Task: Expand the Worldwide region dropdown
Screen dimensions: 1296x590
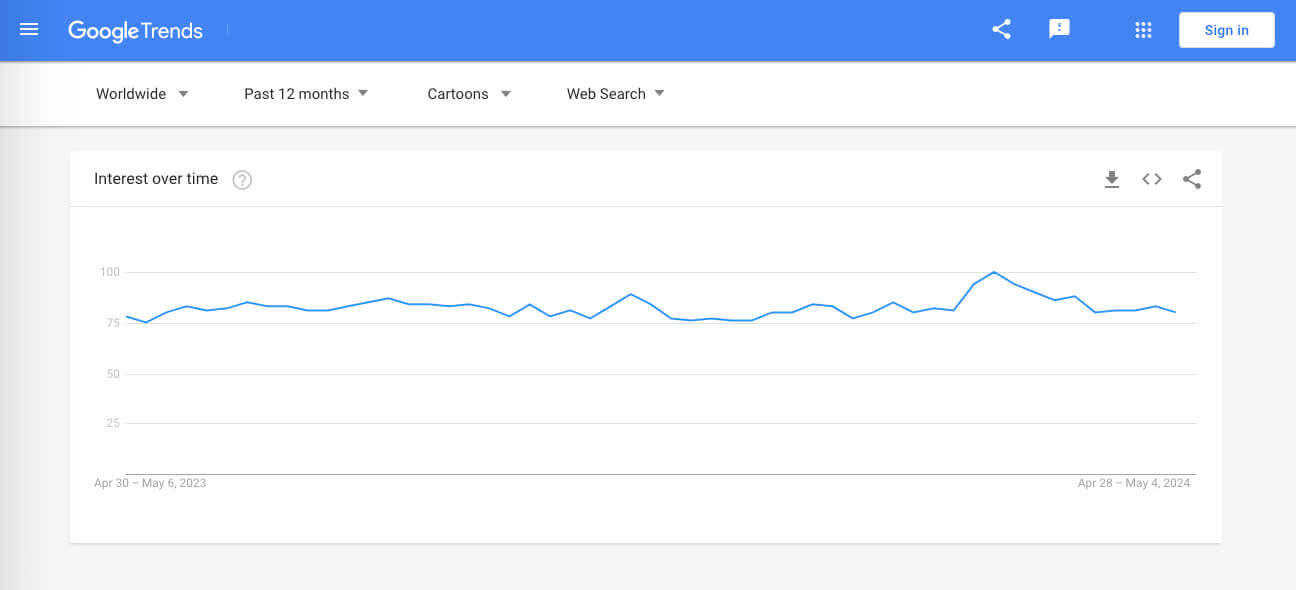Action: pyautogui.click(x=142, y=94)
